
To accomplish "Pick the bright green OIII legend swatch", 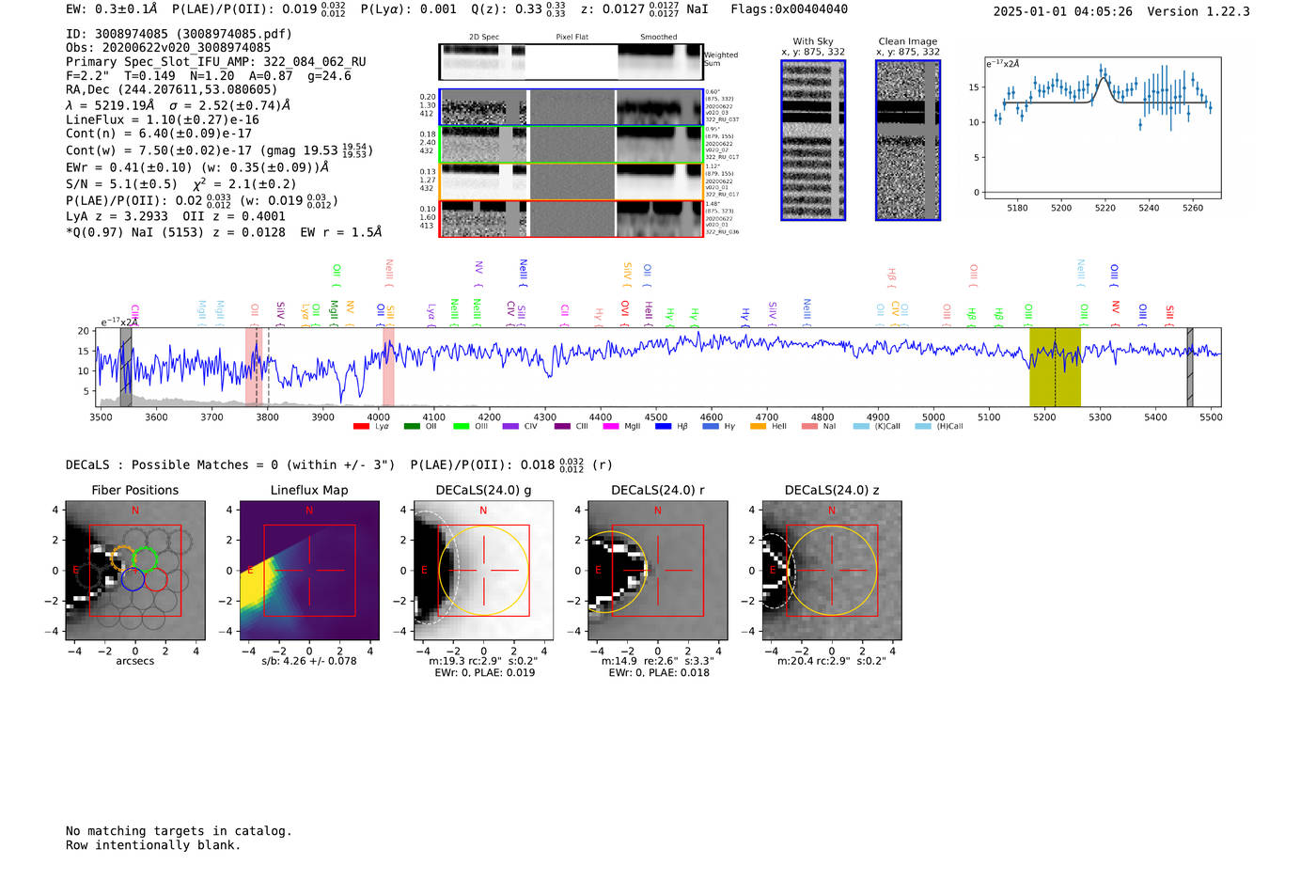I will (x=461, y=427).
